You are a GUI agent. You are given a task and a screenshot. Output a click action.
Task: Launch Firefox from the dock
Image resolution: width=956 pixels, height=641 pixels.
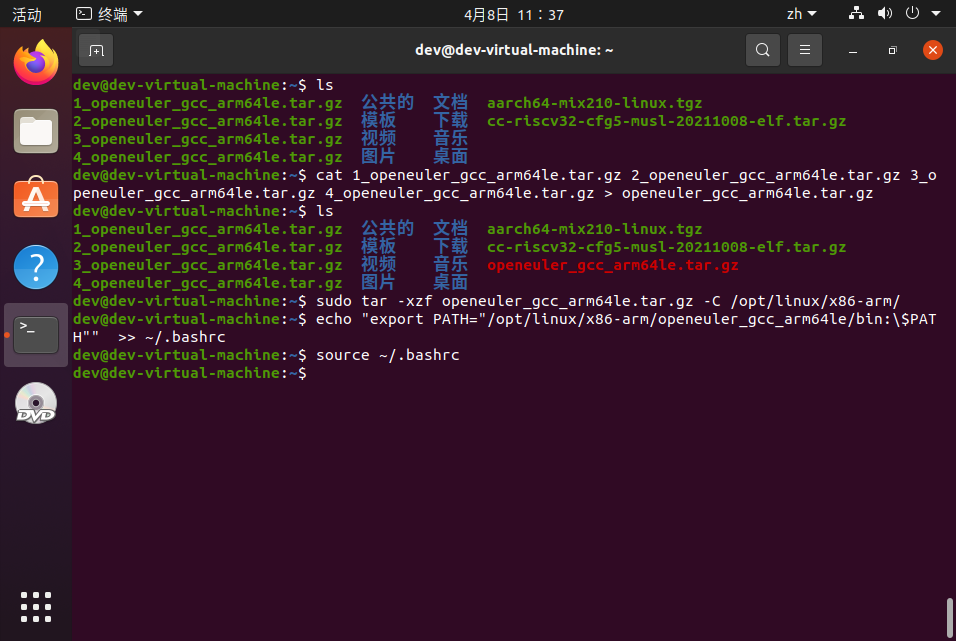click(36, 64)
